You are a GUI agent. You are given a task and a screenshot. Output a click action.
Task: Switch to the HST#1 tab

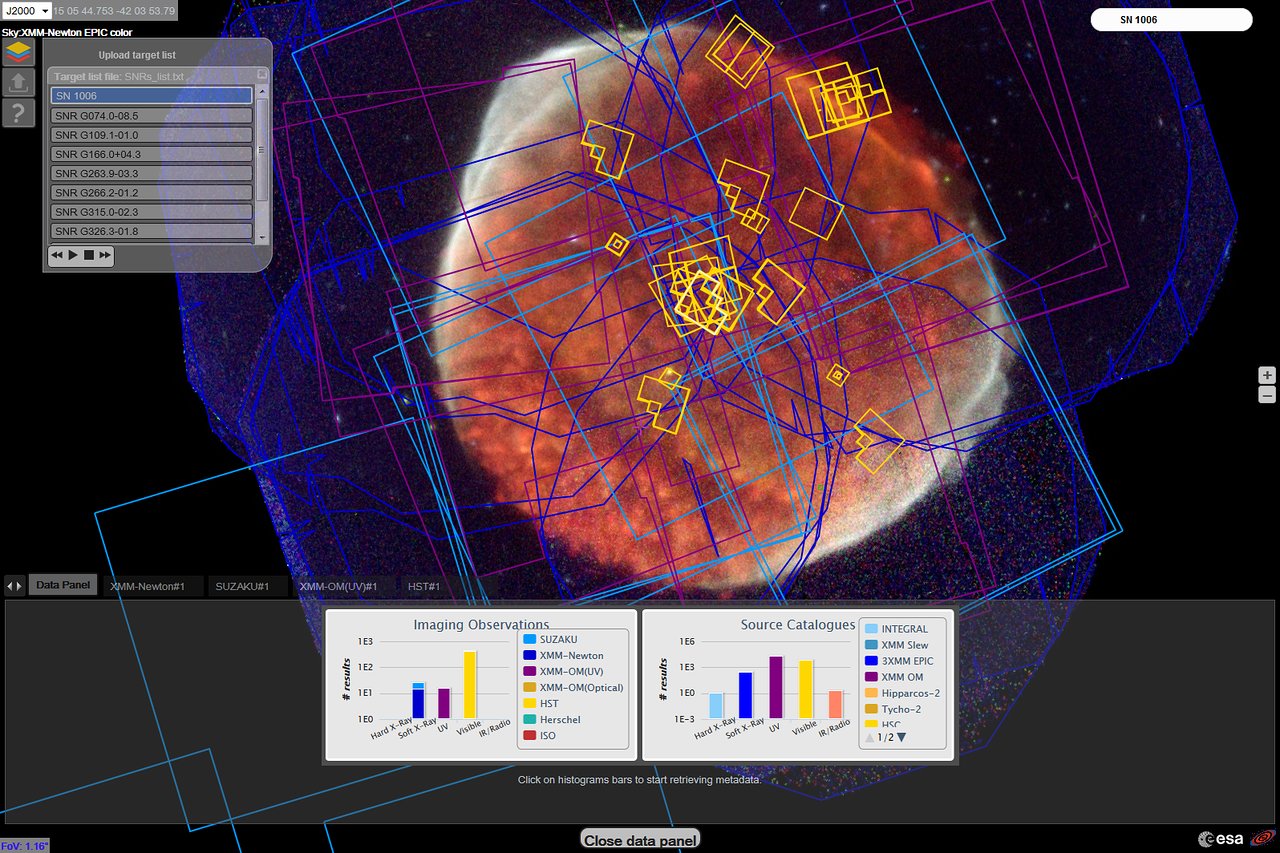click(423, 586)
